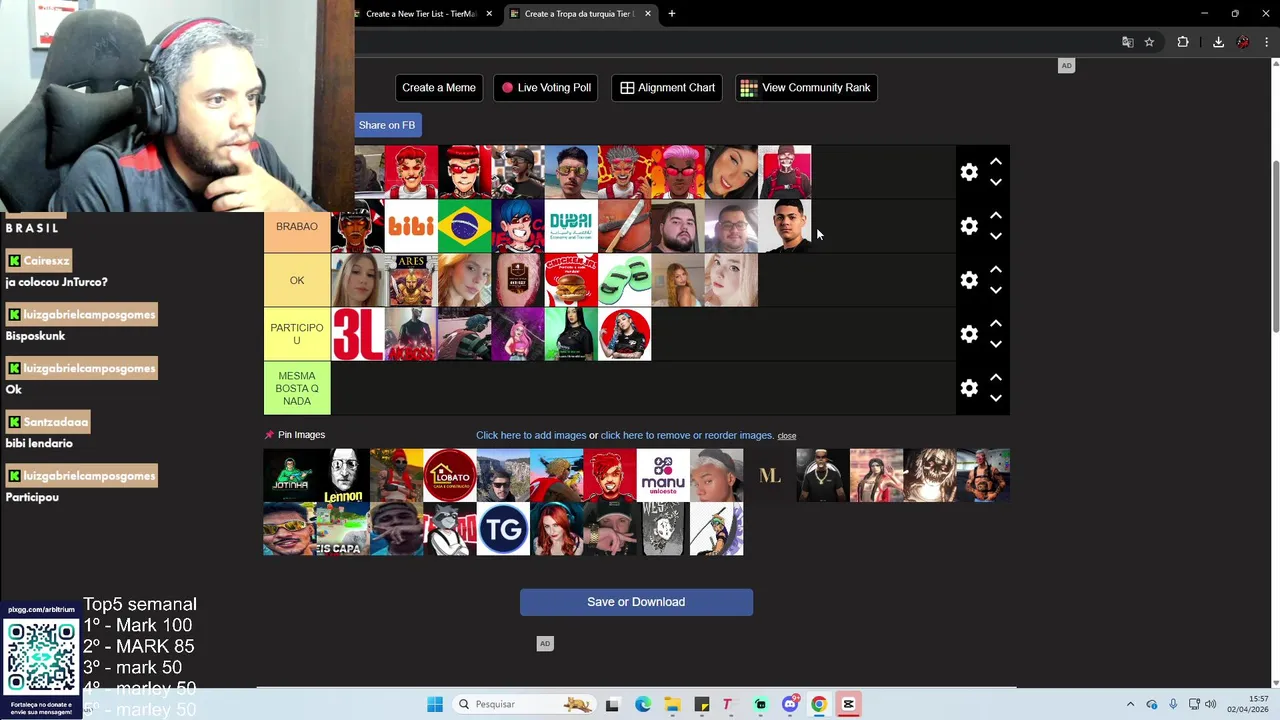Viewport: 1280px width, 720px height.
Task: Select the TG logo thumbnail
Action: (503, 529)
